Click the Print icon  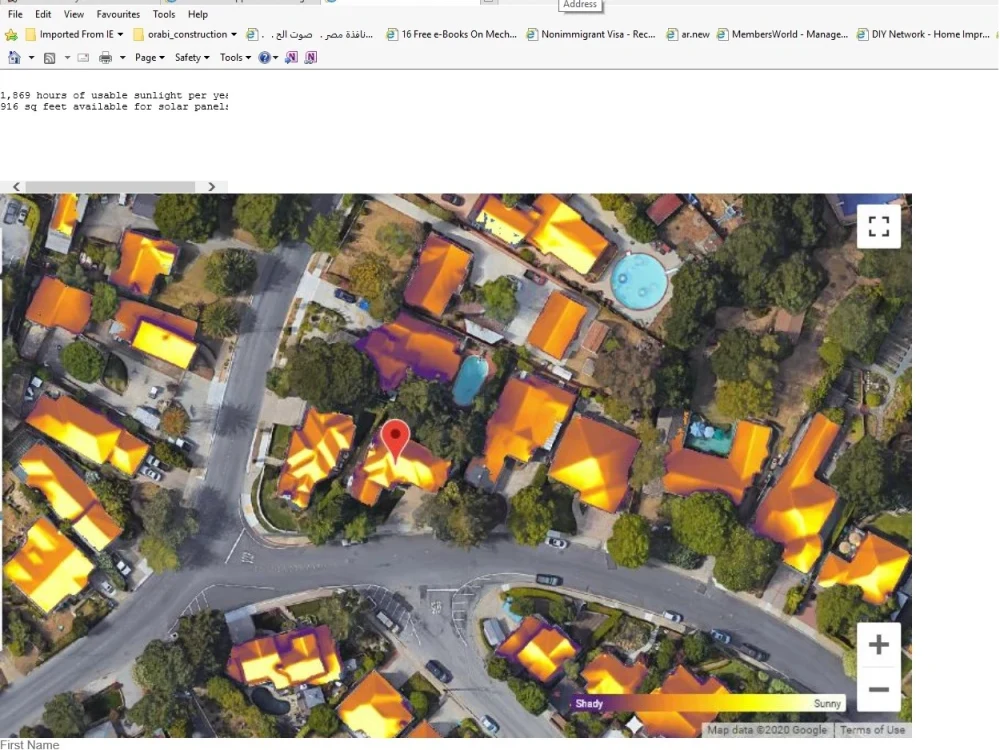pyautogui.click(x=105, y=58)
